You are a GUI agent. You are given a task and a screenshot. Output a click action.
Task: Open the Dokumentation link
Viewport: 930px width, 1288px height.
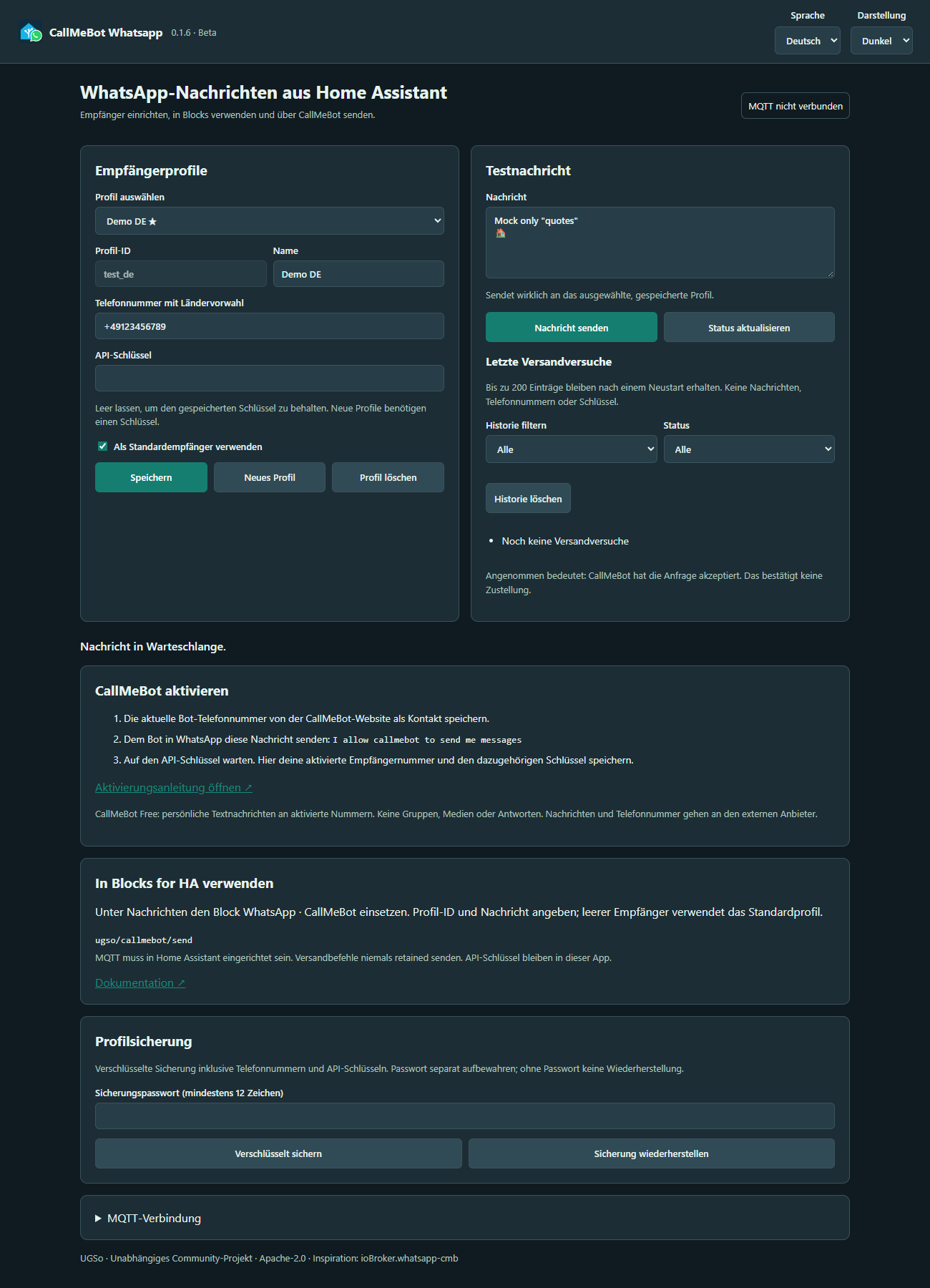point(140,982)
